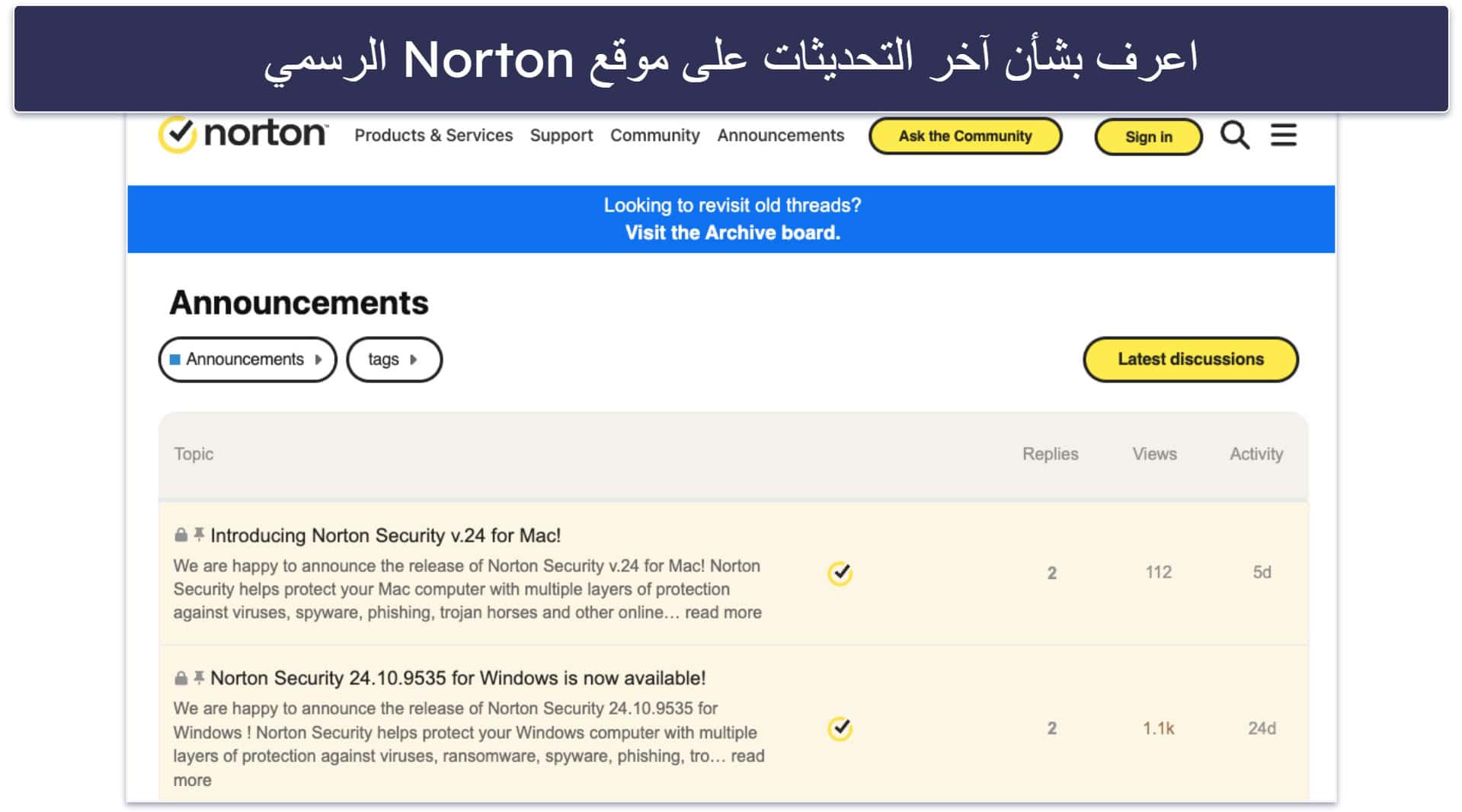Sort by the Replies column header
The height and width of the screenshot is (812, 1462).
tap(1051, 454)
